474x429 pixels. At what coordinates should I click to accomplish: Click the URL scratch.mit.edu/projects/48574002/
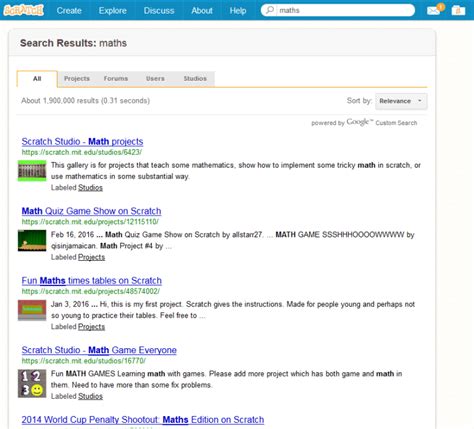tap(91, 291)
